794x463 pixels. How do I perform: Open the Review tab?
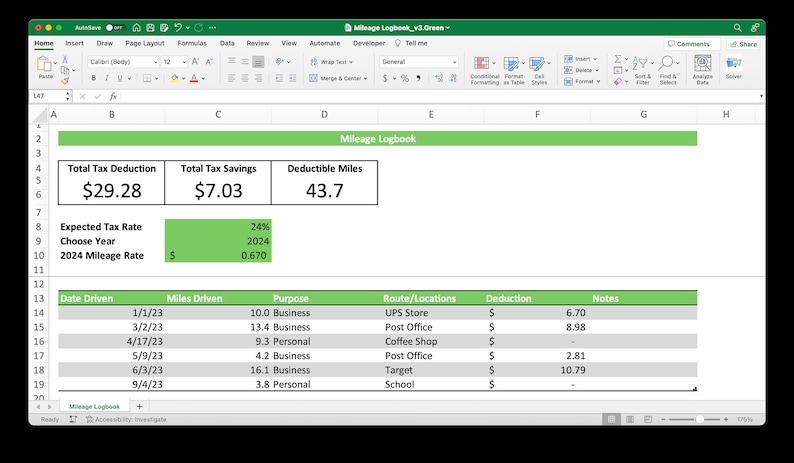[258, 44]
